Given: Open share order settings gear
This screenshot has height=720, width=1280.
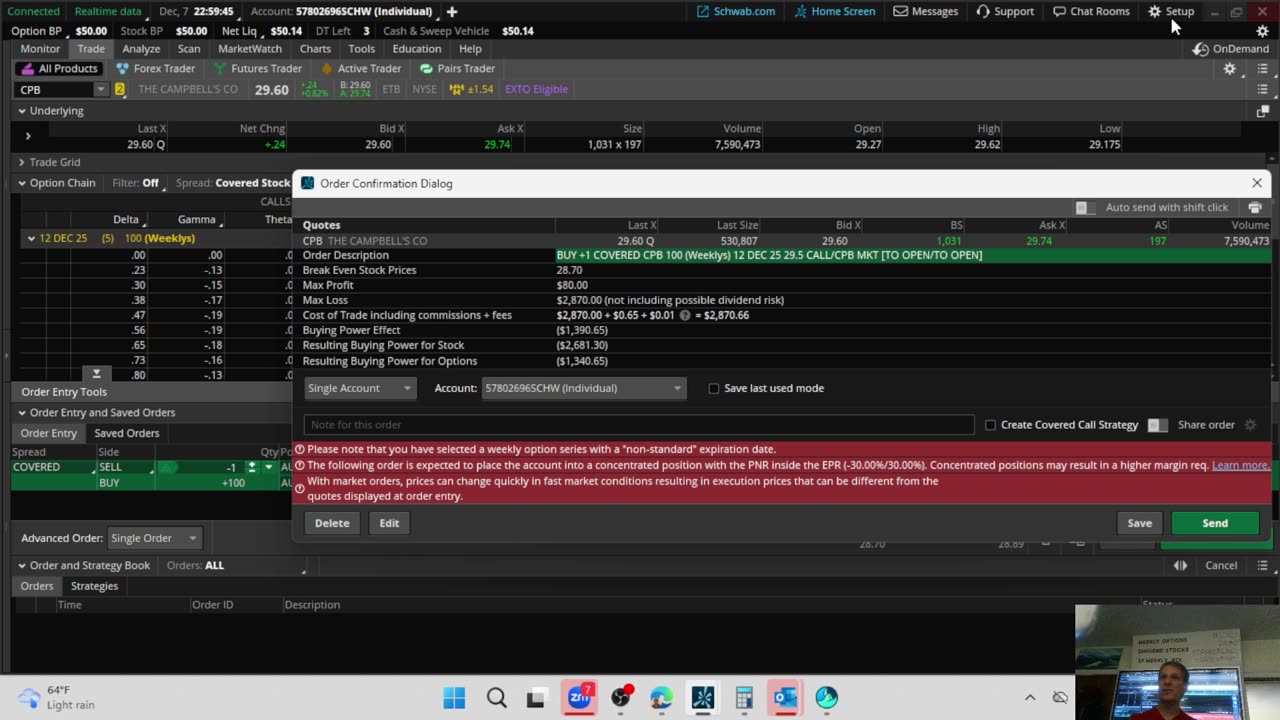Looking at the screenshot, I should 1250,425.
